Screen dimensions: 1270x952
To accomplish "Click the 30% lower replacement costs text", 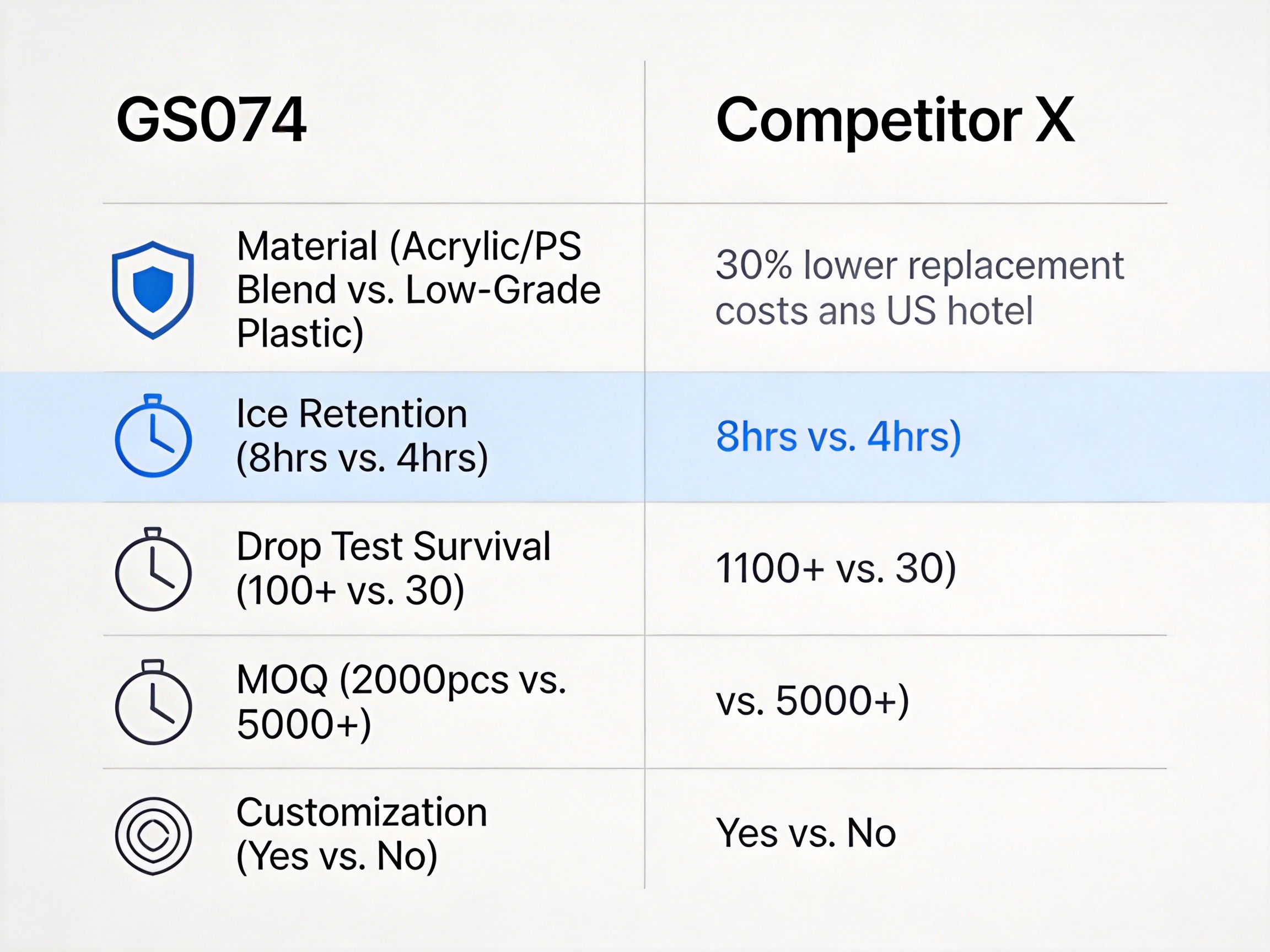I will (919, 288).
